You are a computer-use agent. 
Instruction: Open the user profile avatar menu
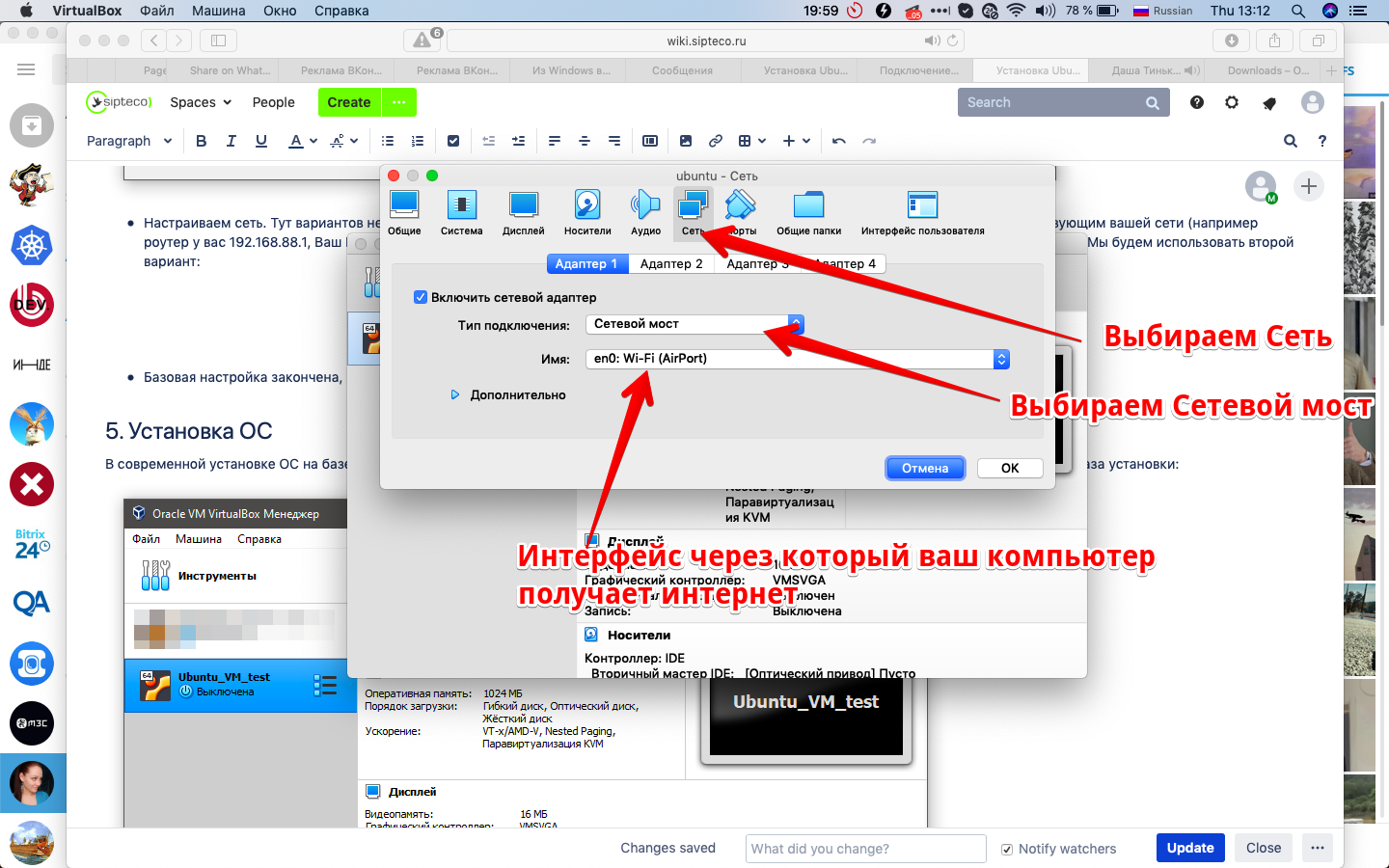tap(1312, 102)
